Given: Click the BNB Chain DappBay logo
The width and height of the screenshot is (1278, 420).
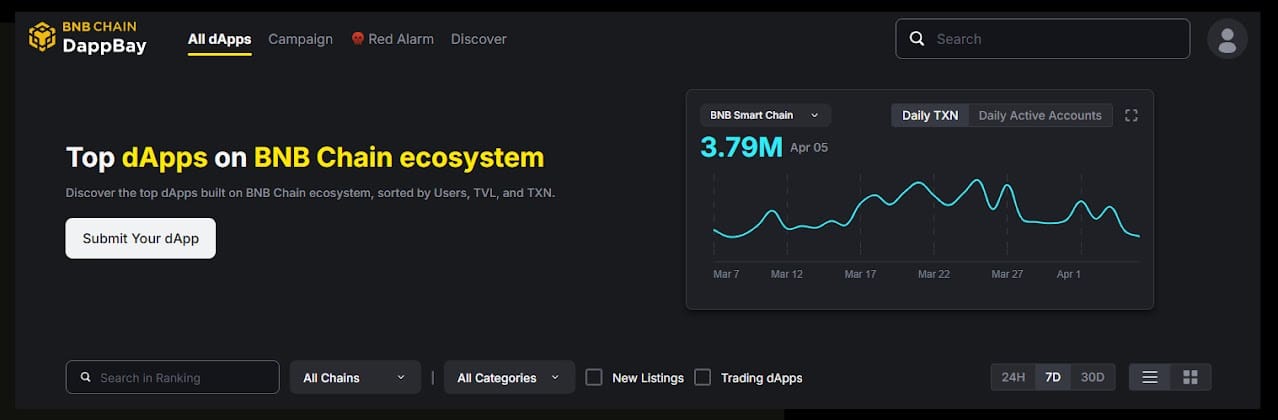Looking at the screenshot, I should pyautogui.click(x=88, y=37).
